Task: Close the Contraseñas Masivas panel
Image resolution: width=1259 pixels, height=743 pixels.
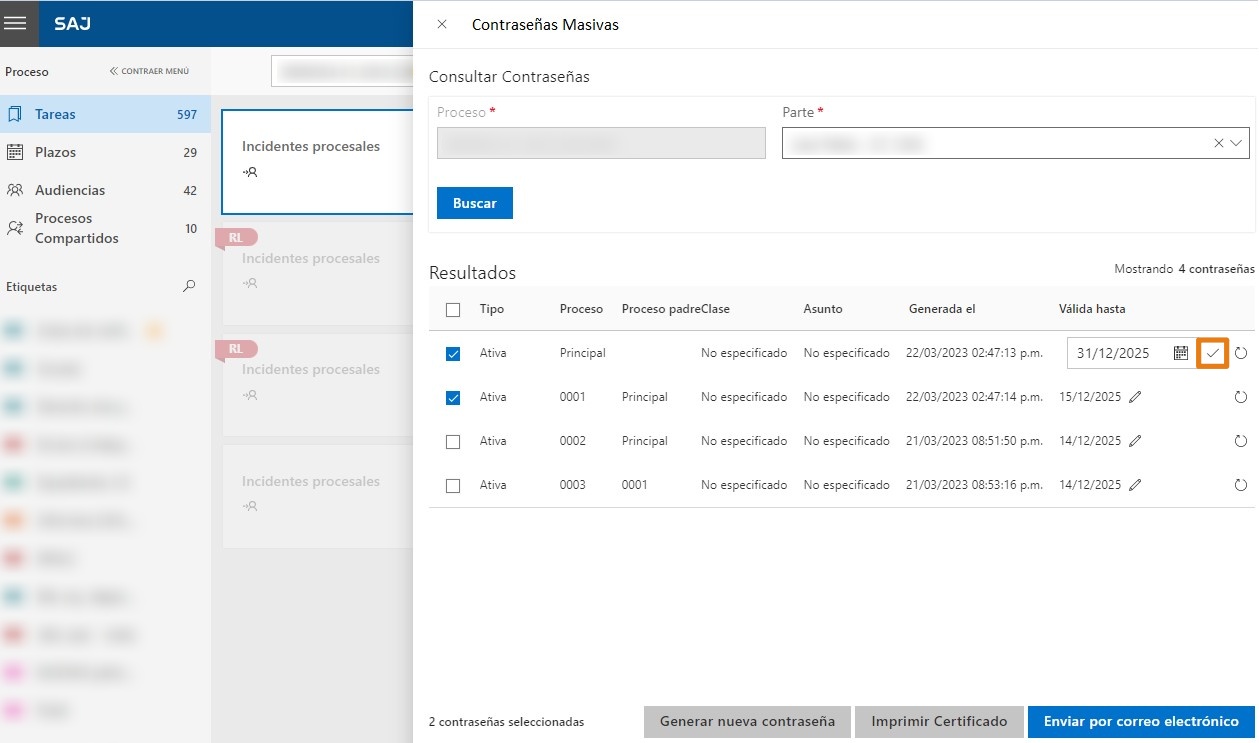Action: 442,24
